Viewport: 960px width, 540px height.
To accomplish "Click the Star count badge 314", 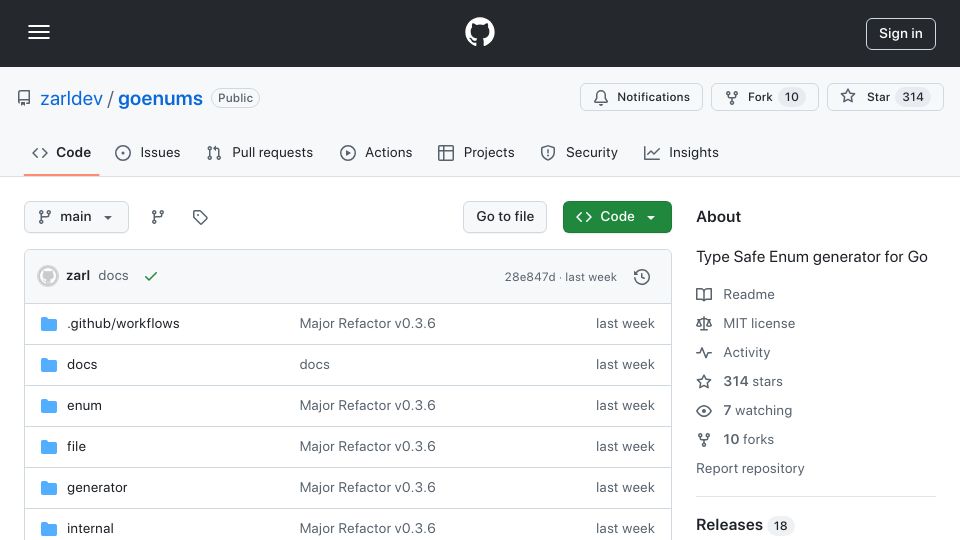I will (912, 97).
